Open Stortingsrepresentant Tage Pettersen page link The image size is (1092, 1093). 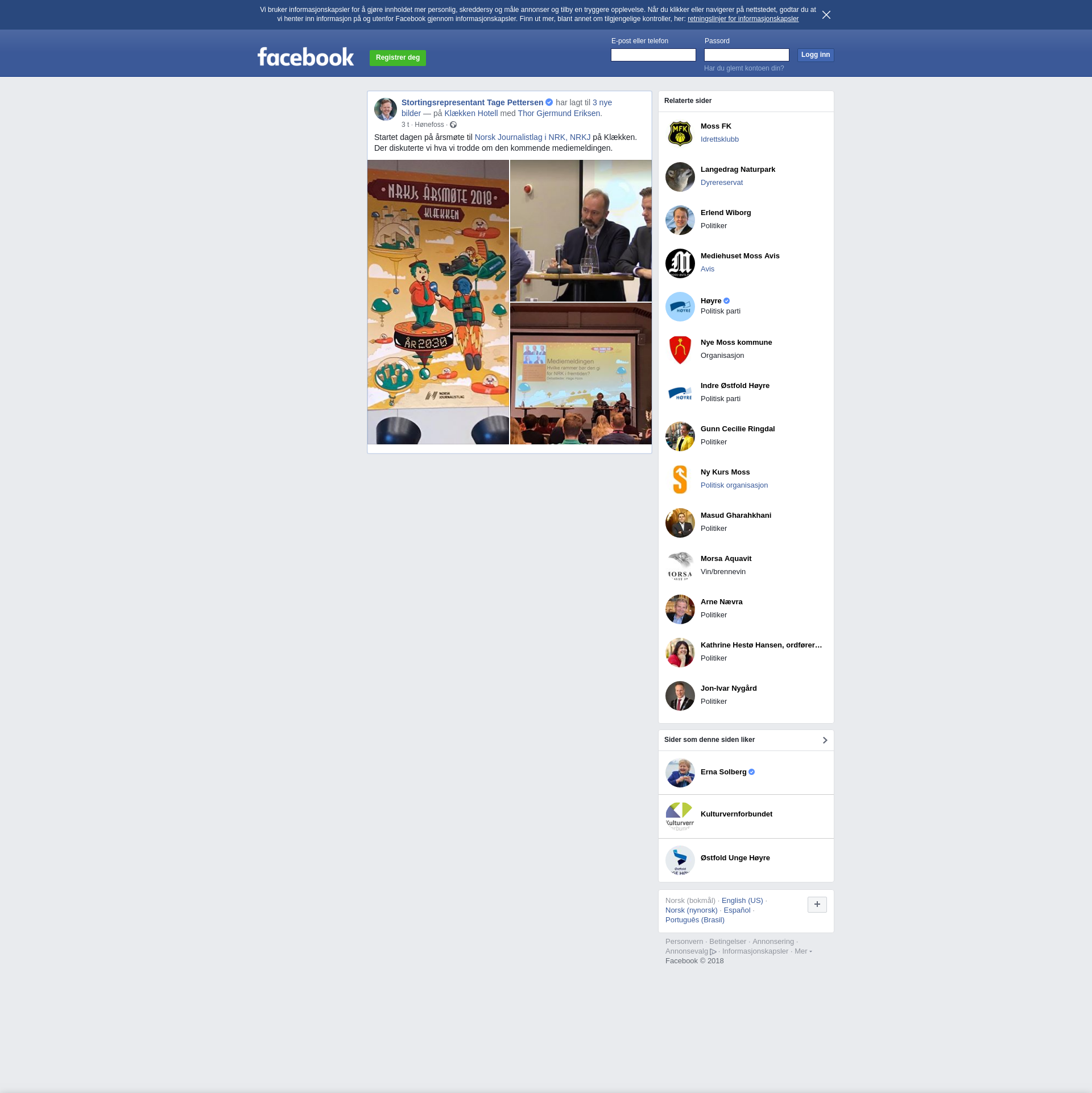(x=472, y=102)
